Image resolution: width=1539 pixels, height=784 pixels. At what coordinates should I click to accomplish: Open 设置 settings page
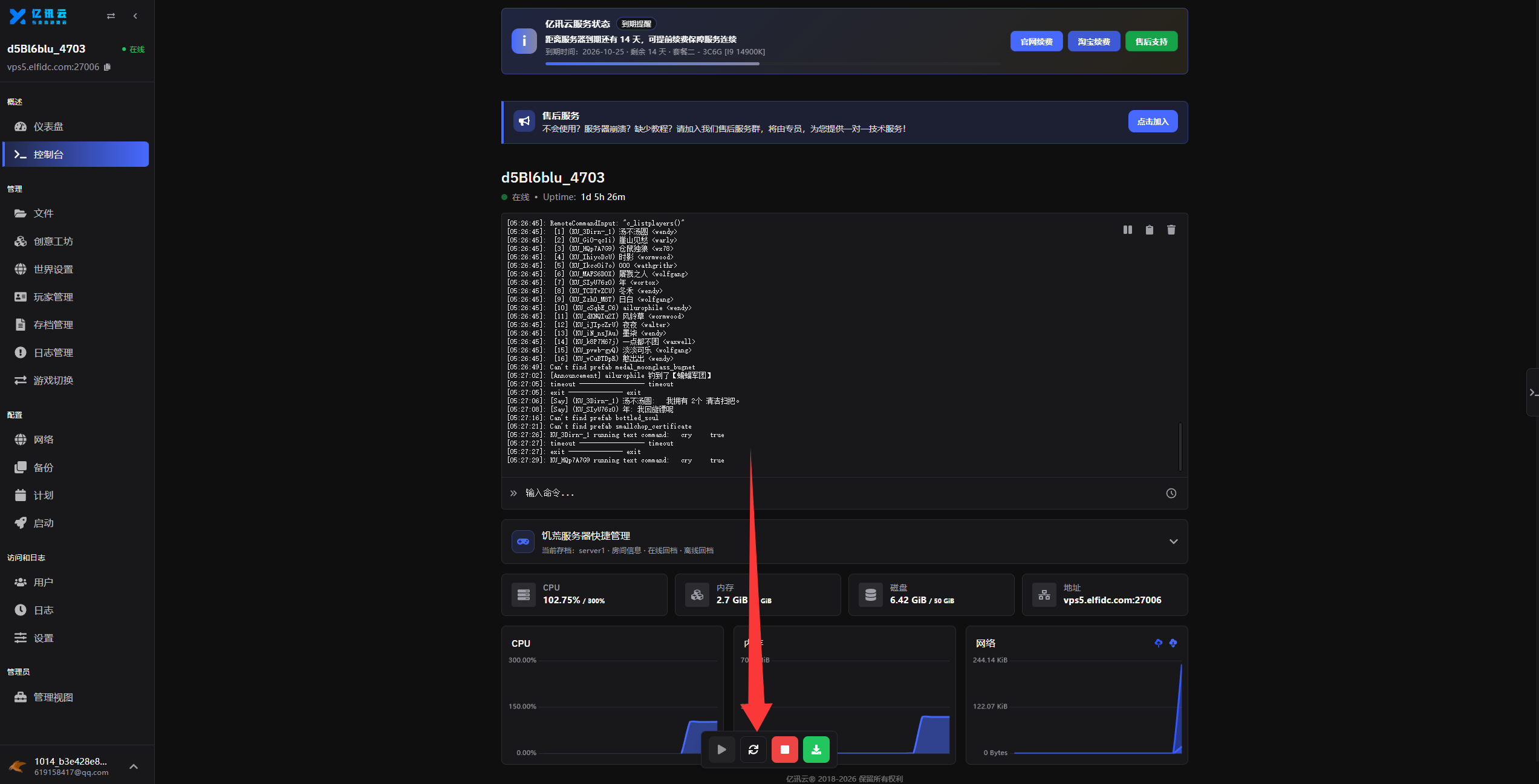76,638
